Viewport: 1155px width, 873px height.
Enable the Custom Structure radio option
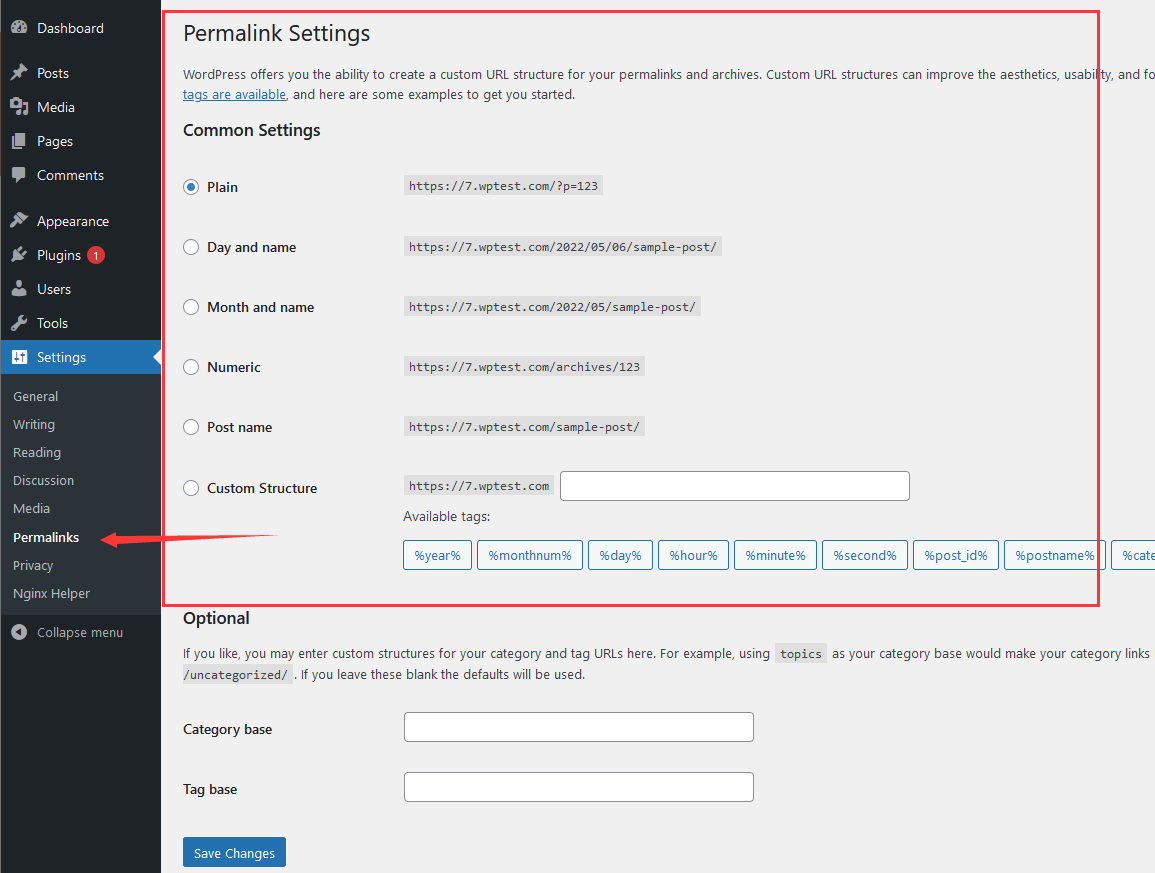point(191,488)
